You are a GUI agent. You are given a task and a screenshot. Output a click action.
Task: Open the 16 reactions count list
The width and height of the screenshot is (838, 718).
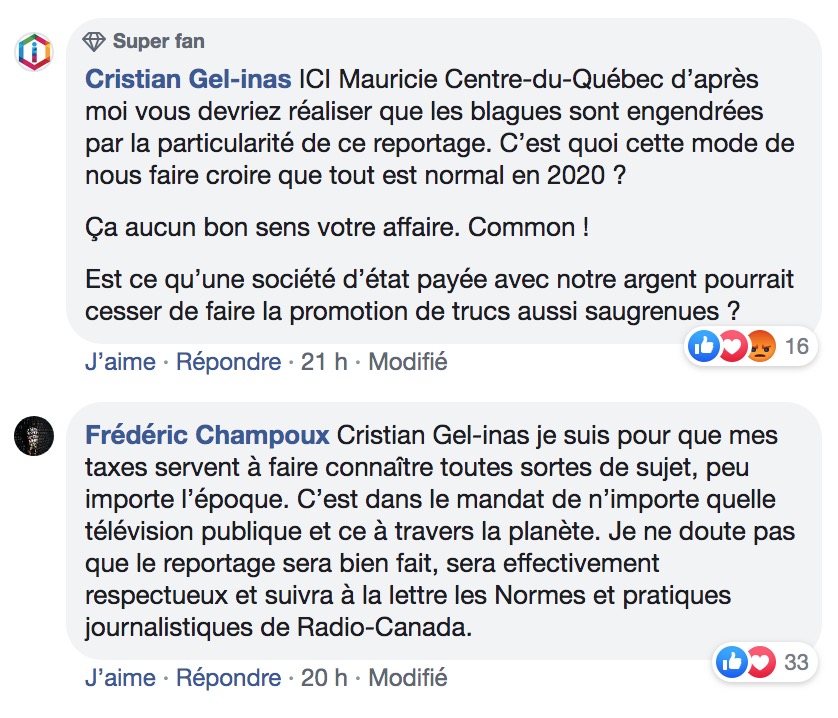click(x=797, y=347)
